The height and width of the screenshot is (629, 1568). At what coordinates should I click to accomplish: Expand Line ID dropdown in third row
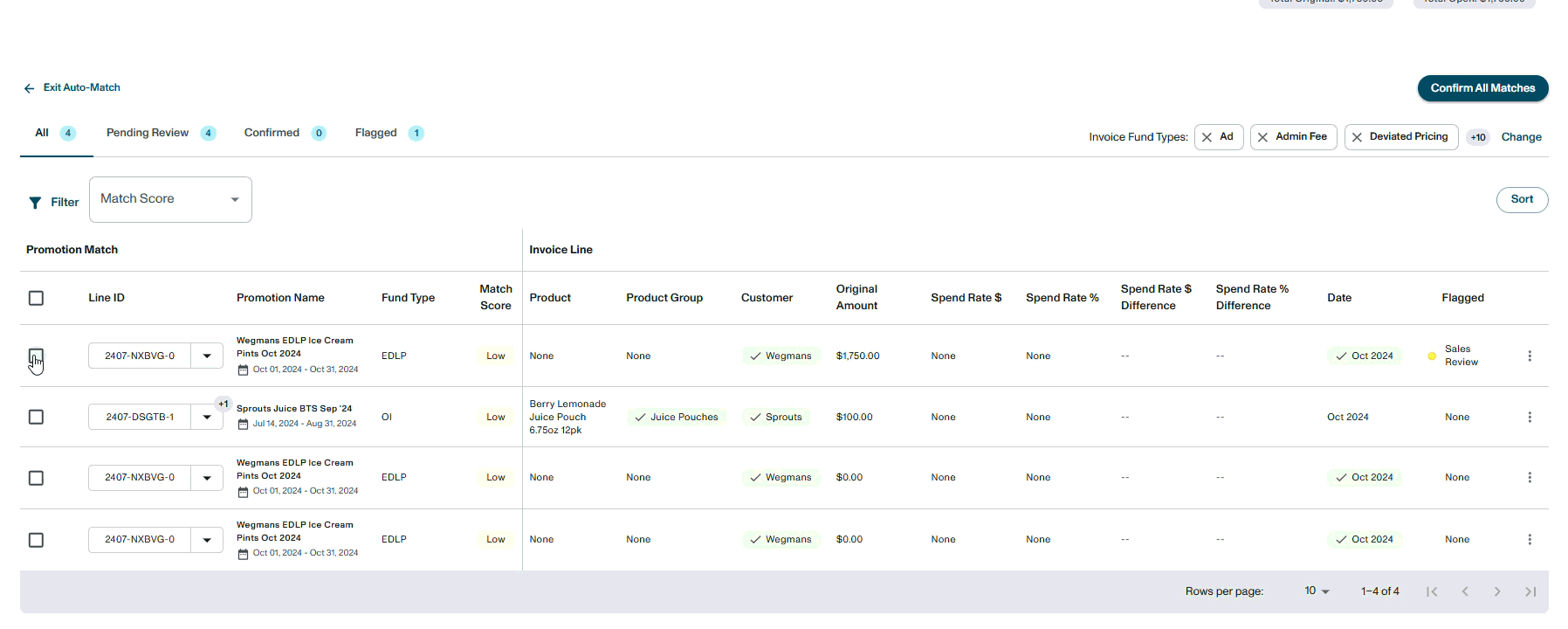[x=207, y=478]
